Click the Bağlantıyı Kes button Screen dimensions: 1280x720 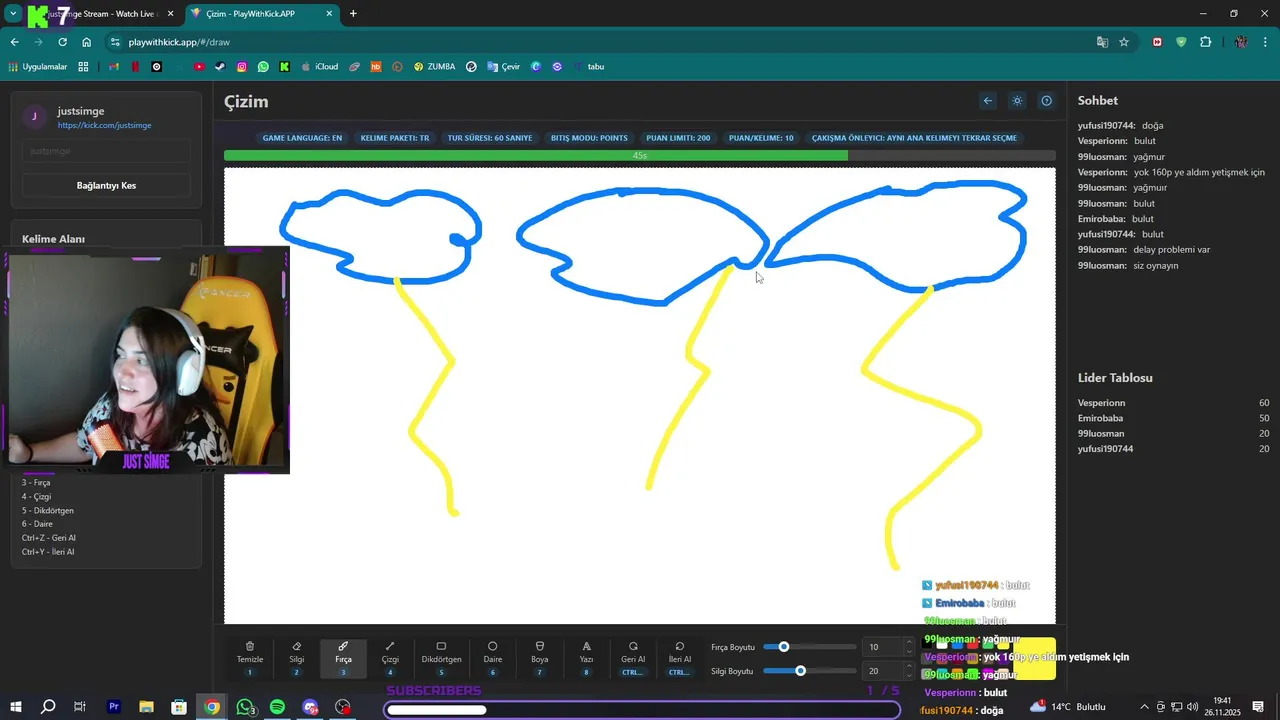(106, 186)
